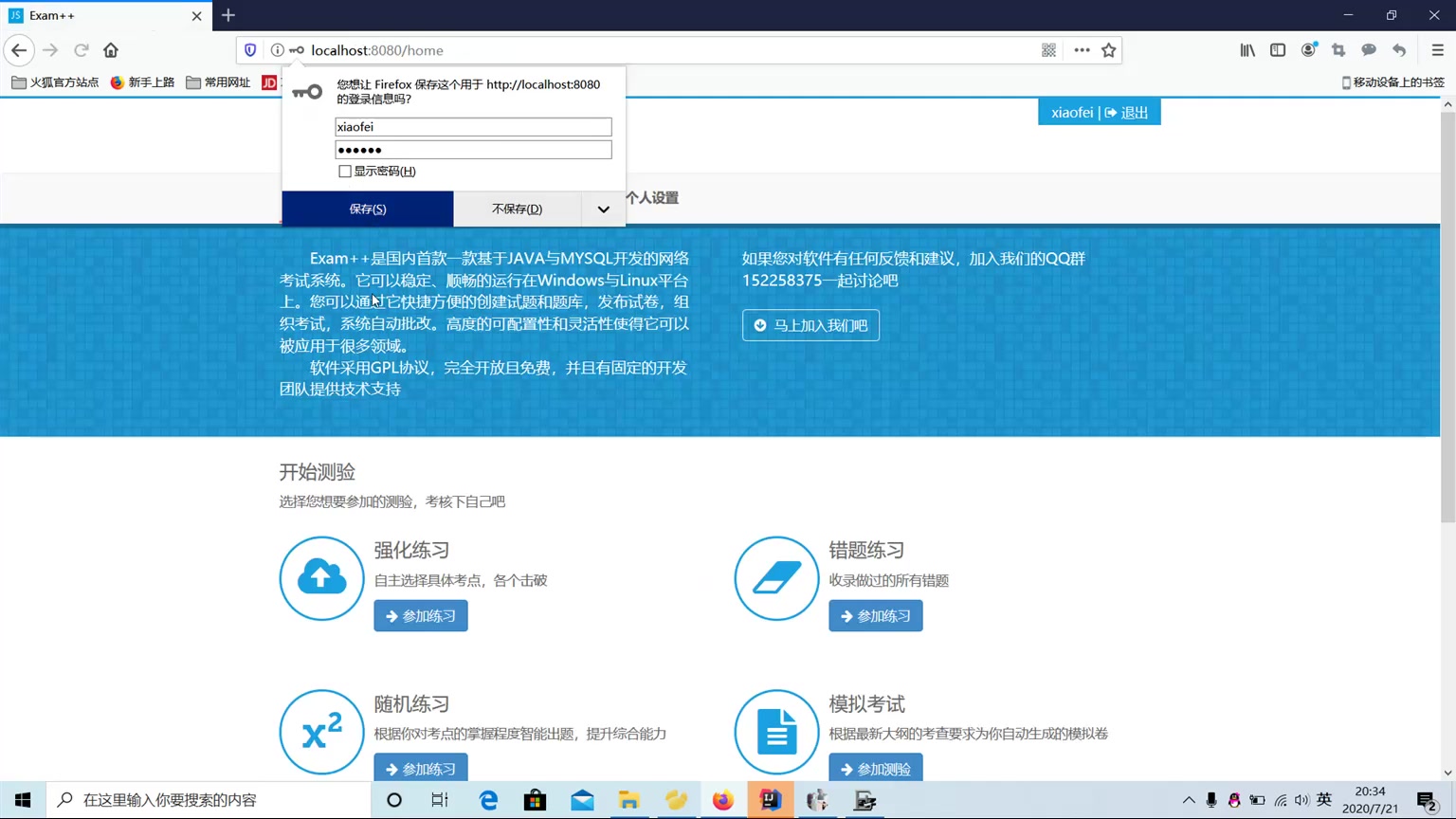
Task: Click the 错题练习 eraser icon
Action: coord(776,578)
